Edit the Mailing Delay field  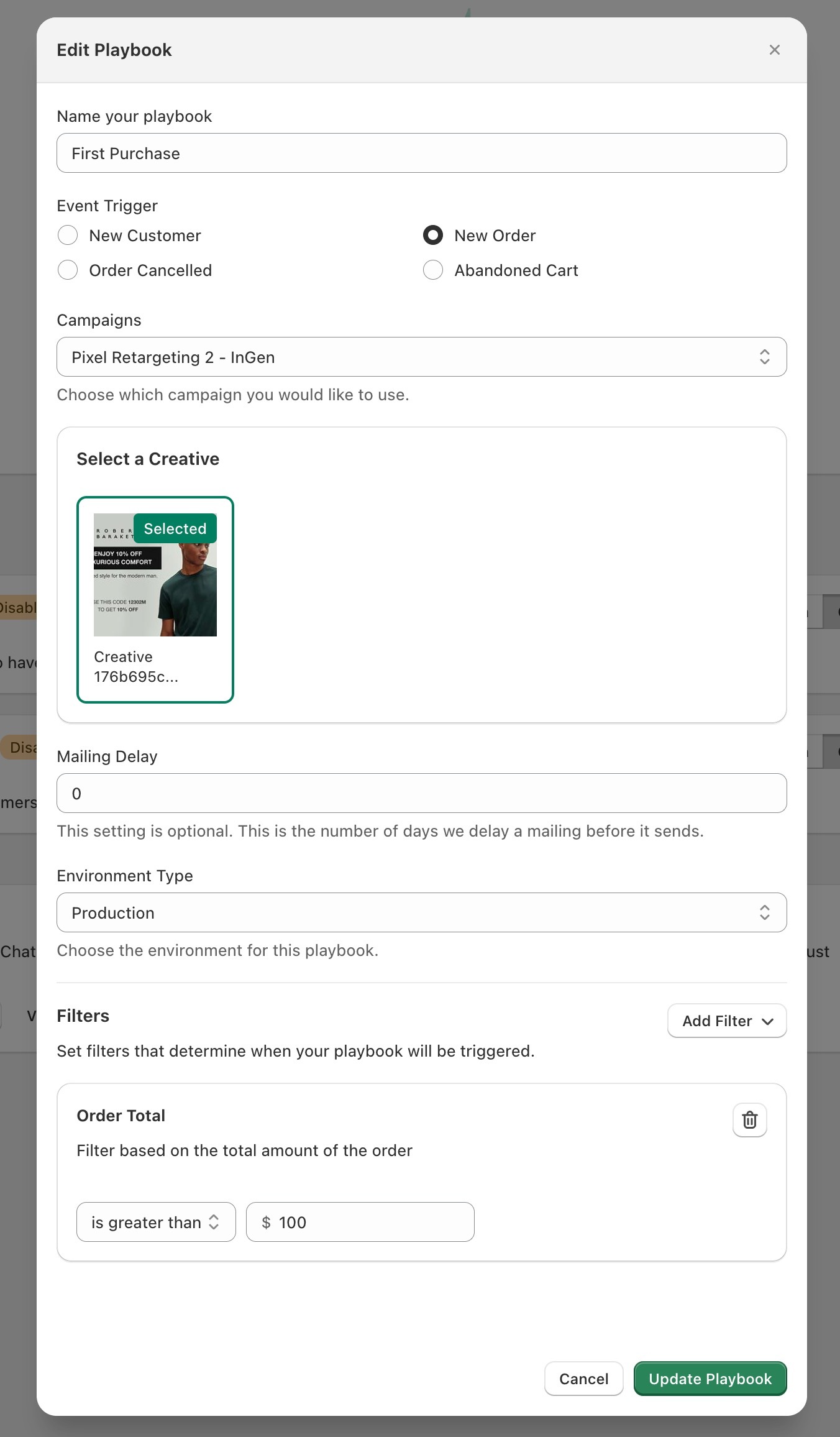tap(422, 793)
